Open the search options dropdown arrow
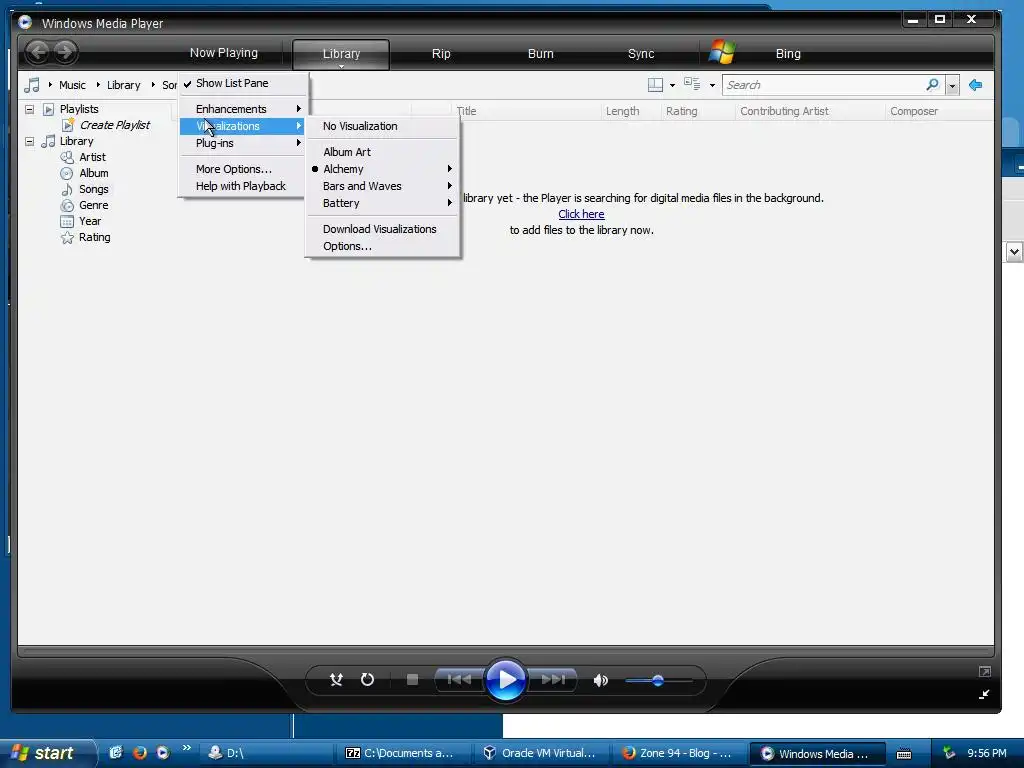Viewport: 1024px width, 768px height. point(952,86)
